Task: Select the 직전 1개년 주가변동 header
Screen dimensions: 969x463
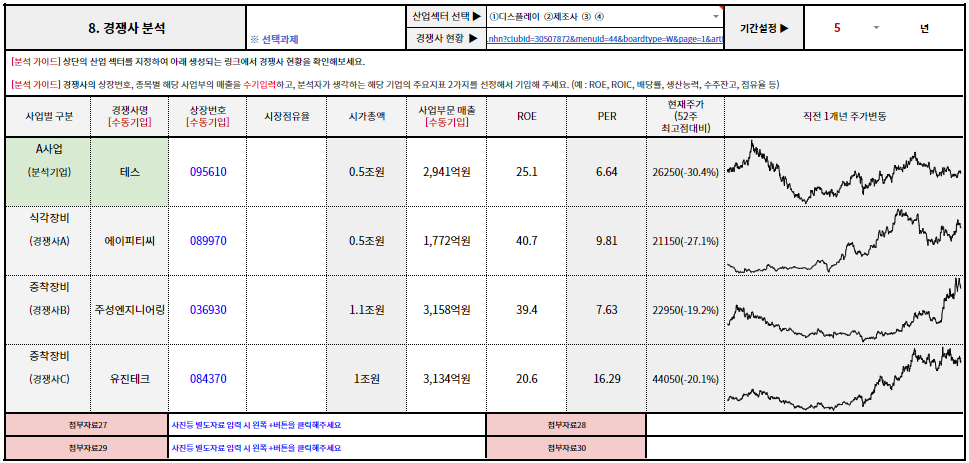Action: tap(844, 116)
